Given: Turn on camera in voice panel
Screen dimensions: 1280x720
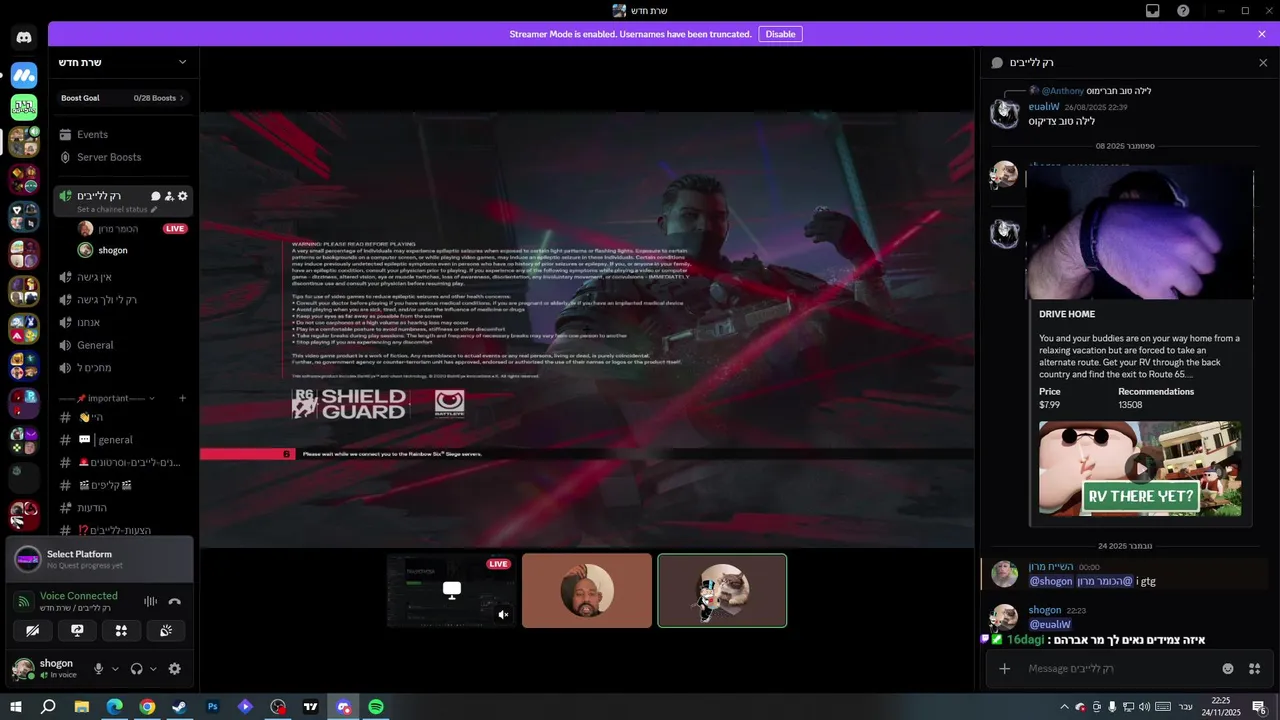Looking at the screenshot, I should click(33, 631).
